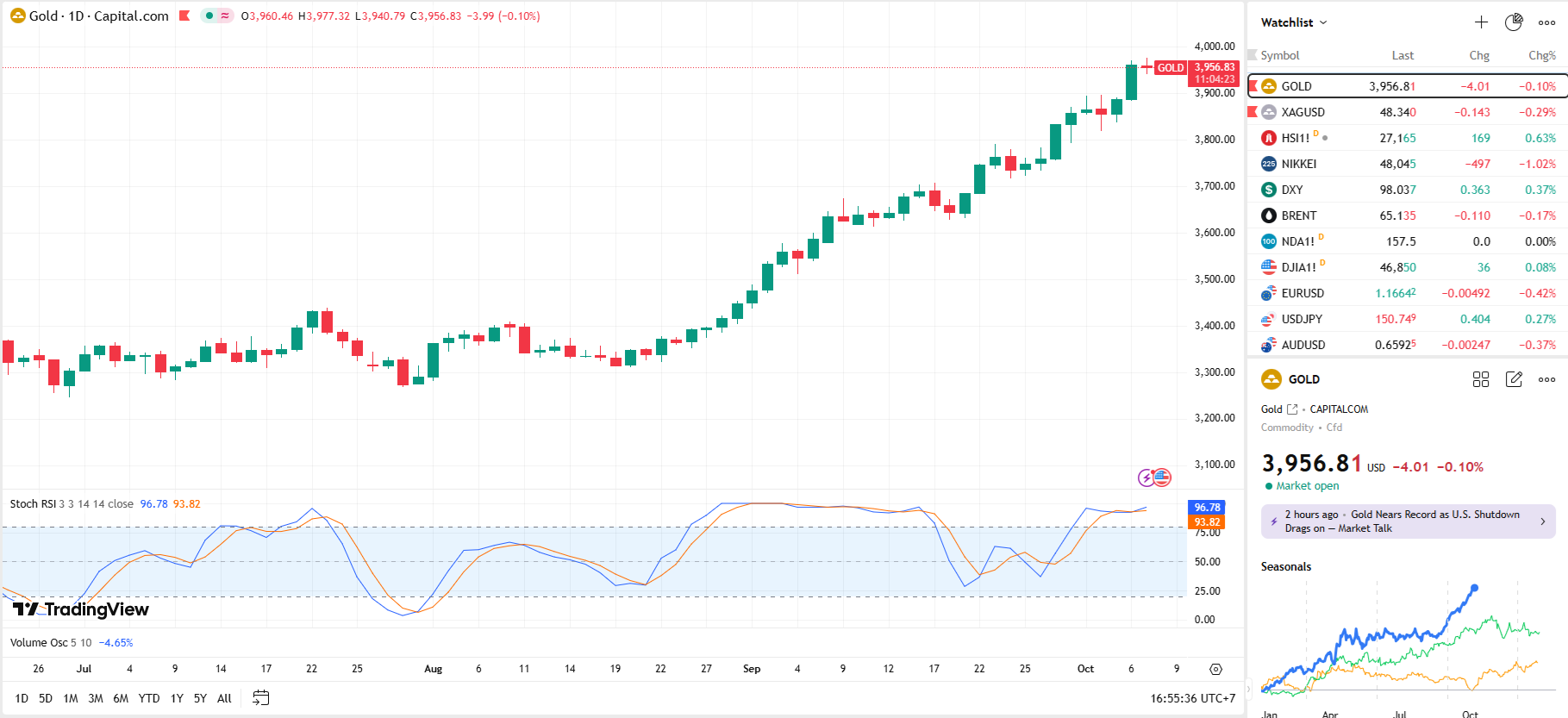Viewport: 1568px width, 718px height.
Task: Click the lightning bolt news event icon
Action: tap(1146, 478)
